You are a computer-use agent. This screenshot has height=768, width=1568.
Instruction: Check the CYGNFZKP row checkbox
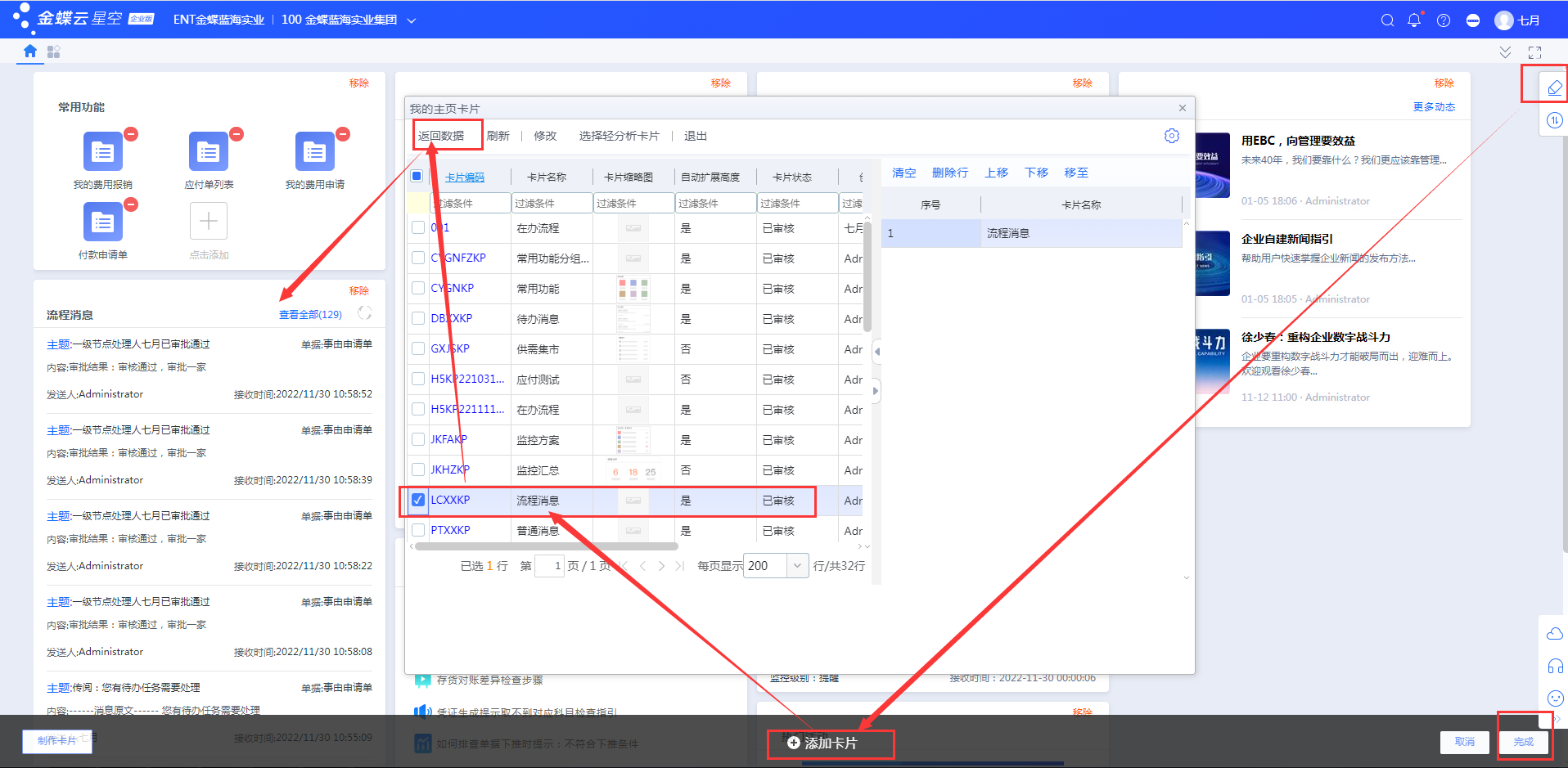pyautogui.click(x=418, y=258)
